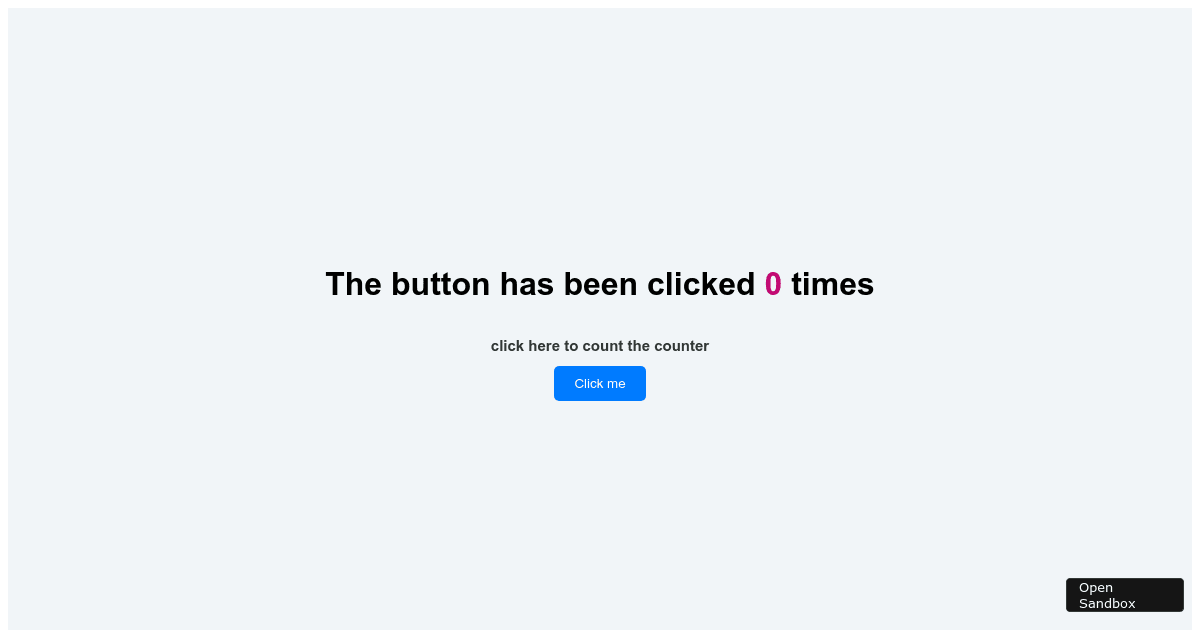Click the word "counter" in the subtitle
This screenshot has height=630, width=1200.
click(x=682, y=346)
